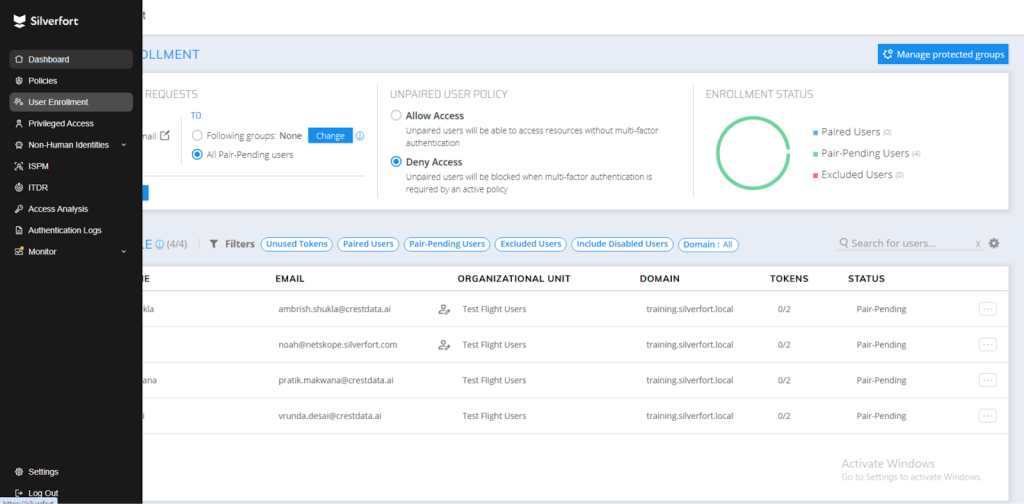The width and height of the screenshot is (1024, 504).
Task: Select the Allow Access radio button
Action: coord(396,116)
